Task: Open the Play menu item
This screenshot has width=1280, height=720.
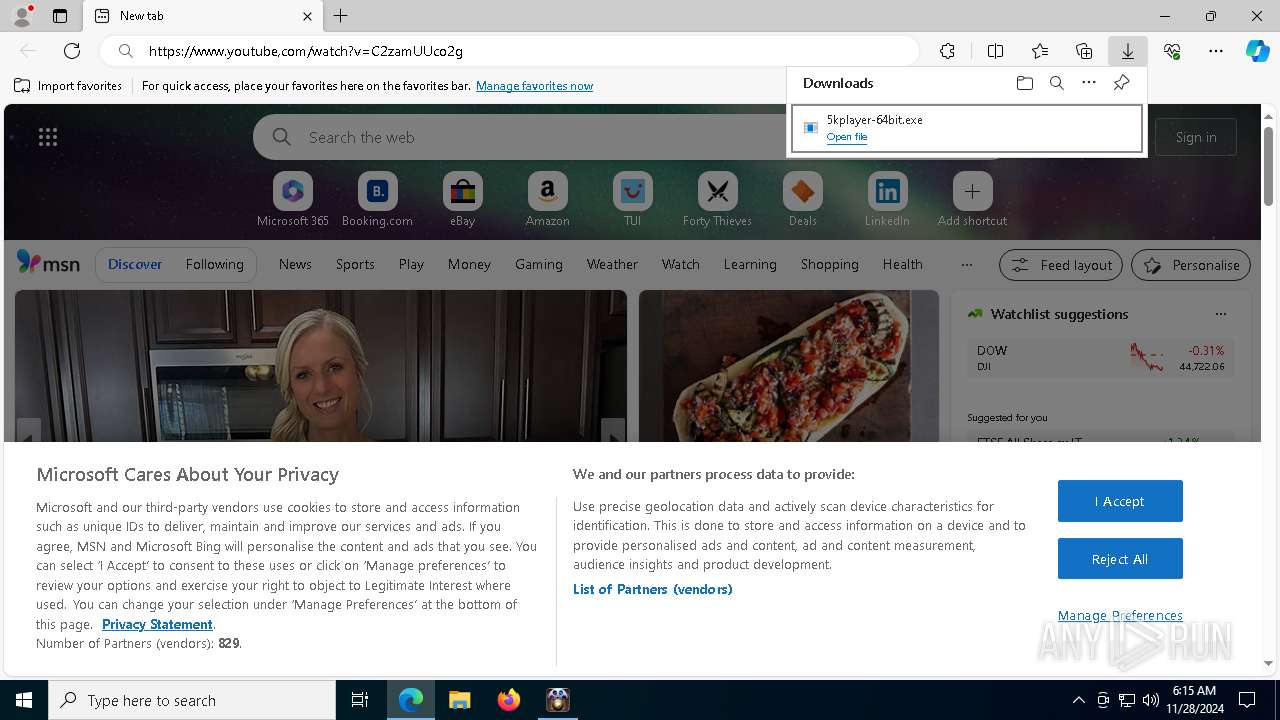Action: (x=411, y=264)
